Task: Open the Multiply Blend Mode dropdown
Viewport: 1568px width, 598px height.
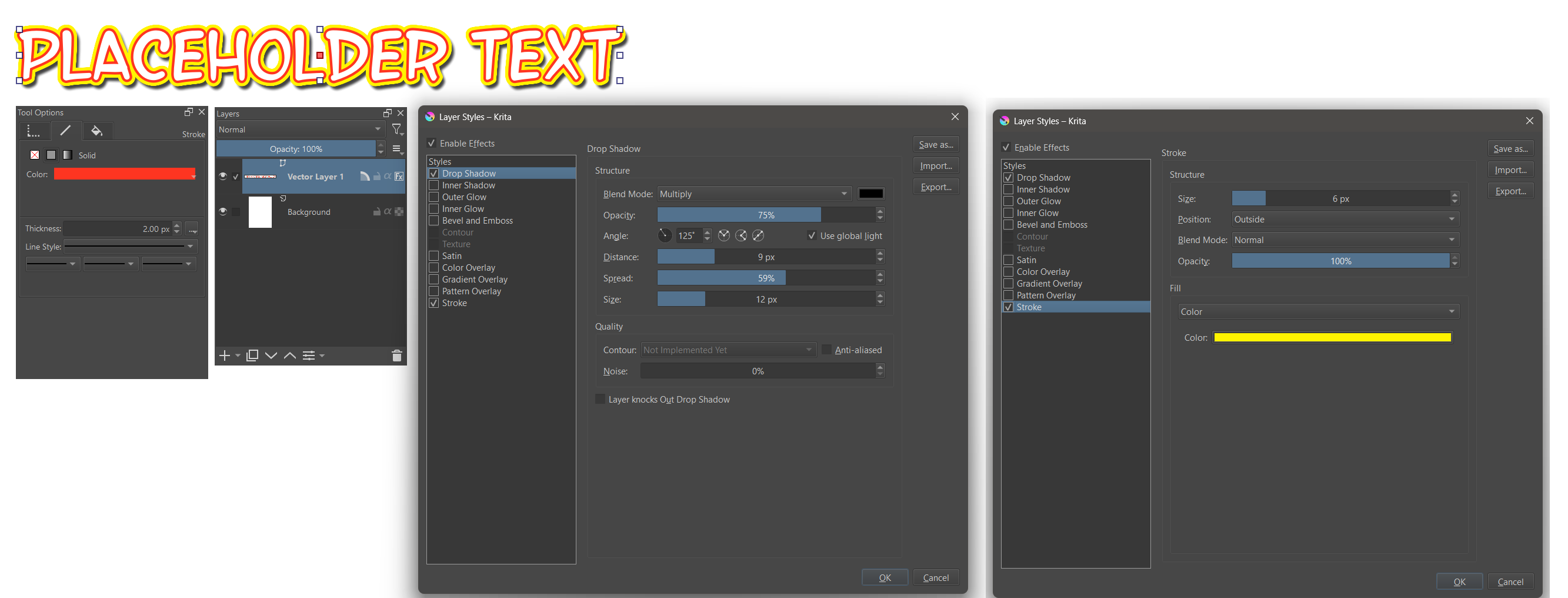Action: (754, 194)
